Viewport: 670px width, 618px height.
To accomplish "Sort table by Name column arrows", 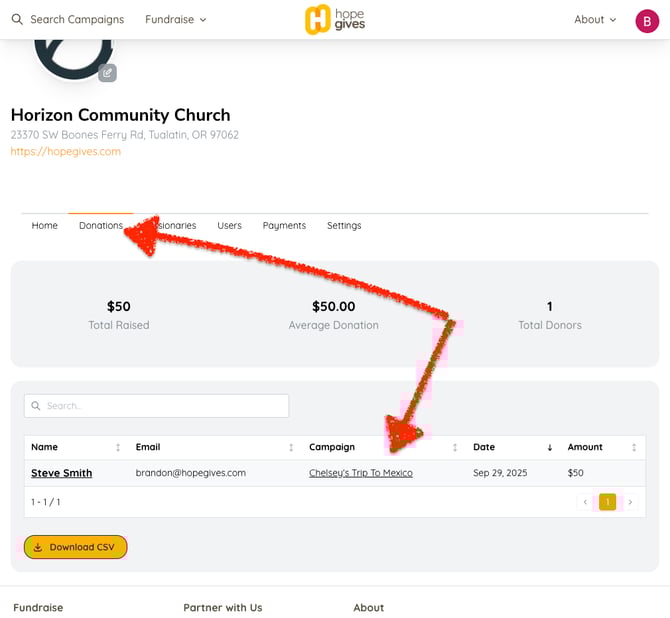I will (x=118, y=447).
